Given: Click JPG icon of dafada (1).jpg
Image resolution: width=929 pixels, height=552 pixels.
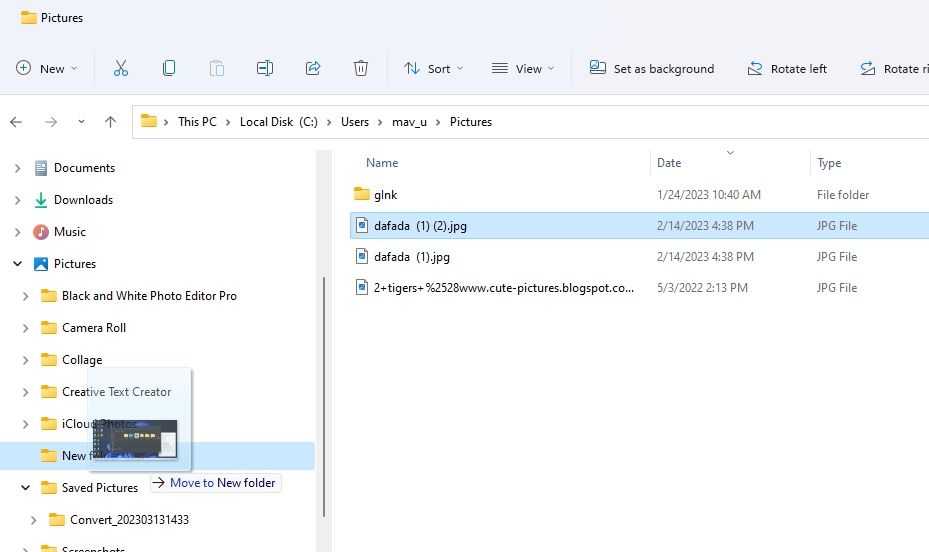Looking at the screenshot, I should pos(361,256).
